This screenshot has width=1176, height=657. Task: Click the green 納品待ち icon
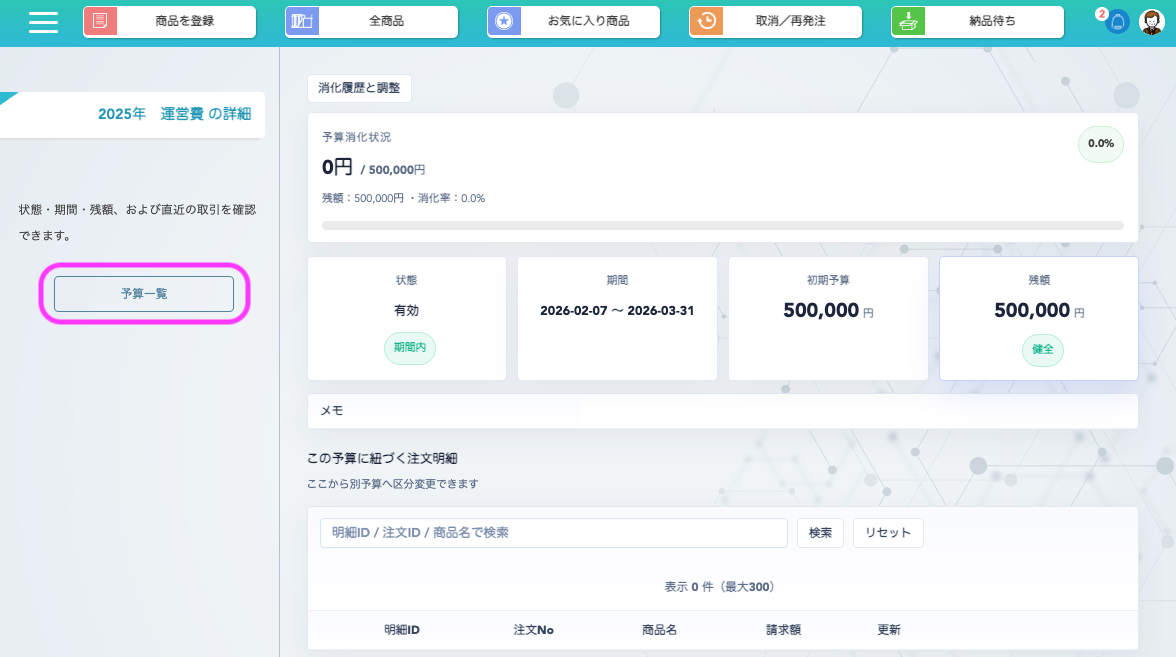pyautogui.click(x=908, y=22)
